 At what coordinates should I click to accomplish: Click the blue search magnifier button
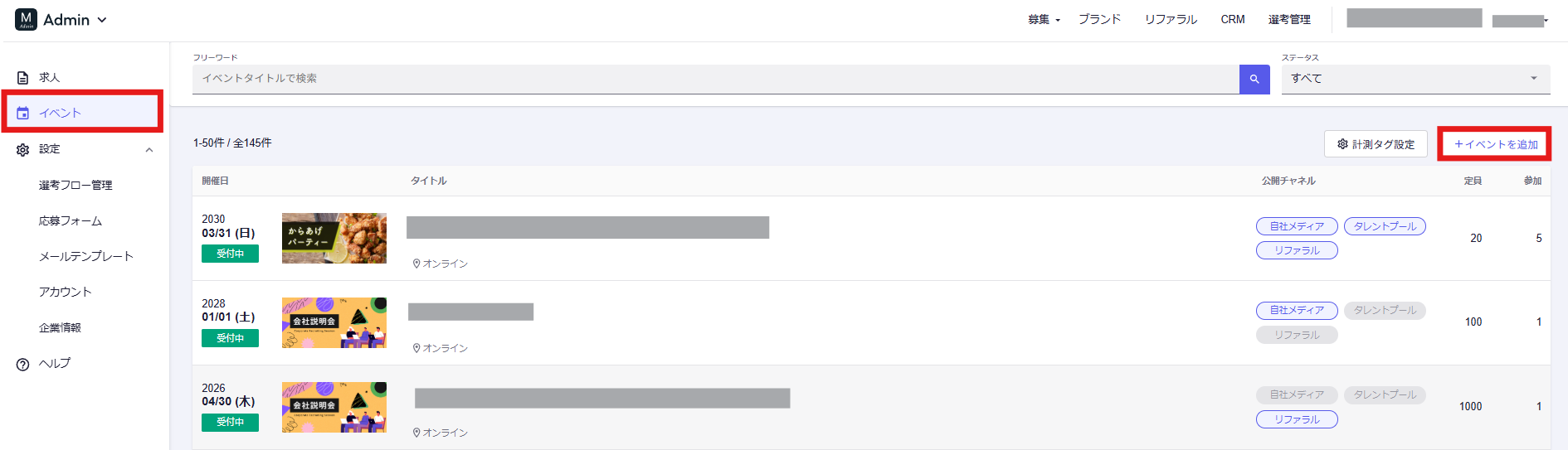[1254, 79]
